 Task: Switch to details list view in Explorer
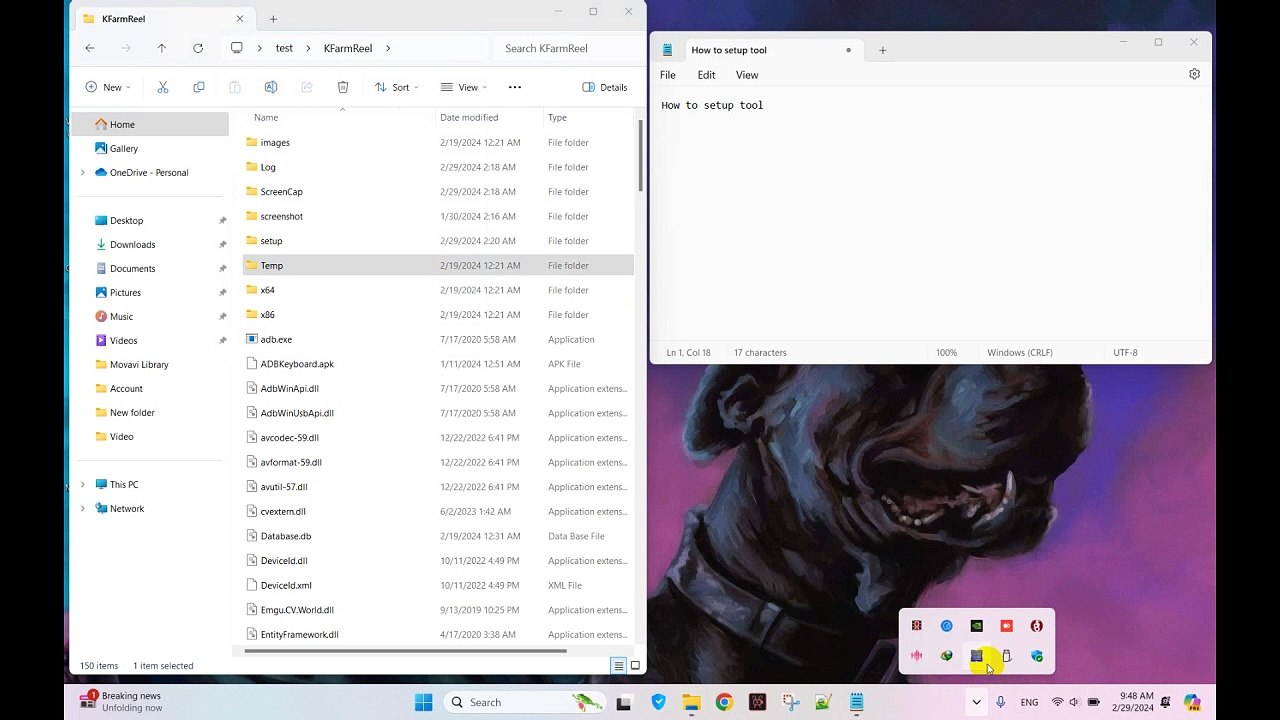(x=619, y=666)
